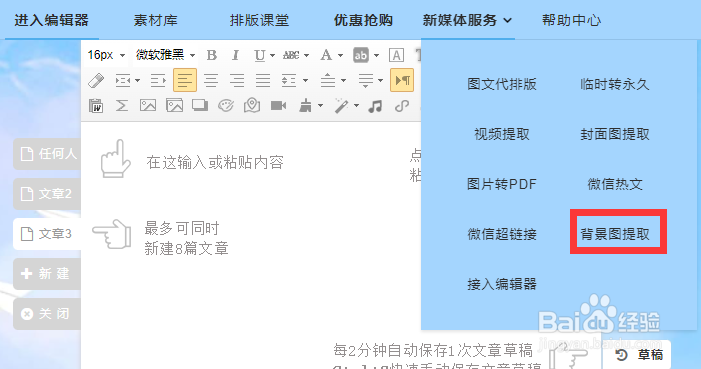
Task: Select 视频提取 from the services menu
Action: [502, 134]
